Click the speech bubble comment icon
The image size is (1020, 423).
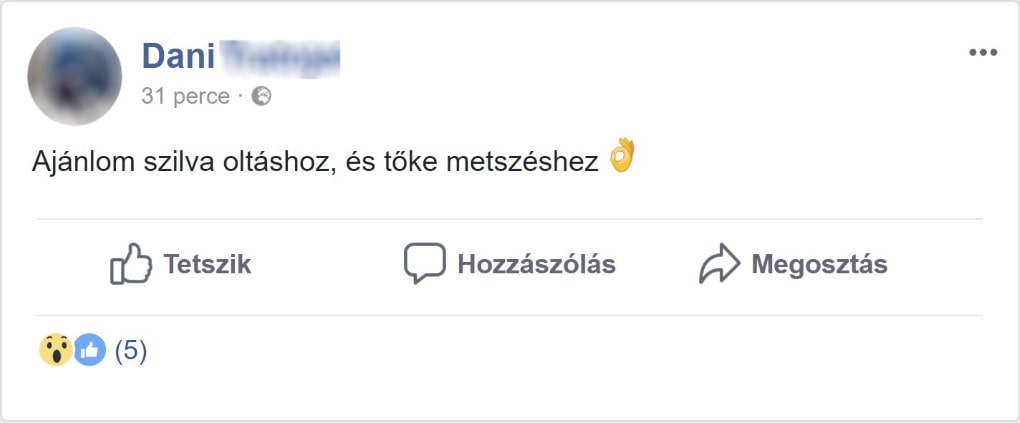pos(424,264)
